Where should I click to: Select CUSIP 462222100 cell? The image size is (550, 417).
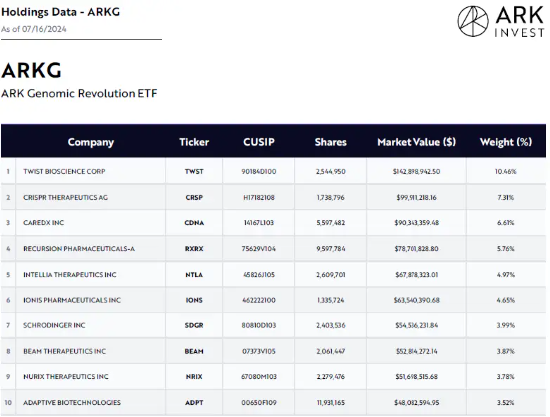point(259,300)
